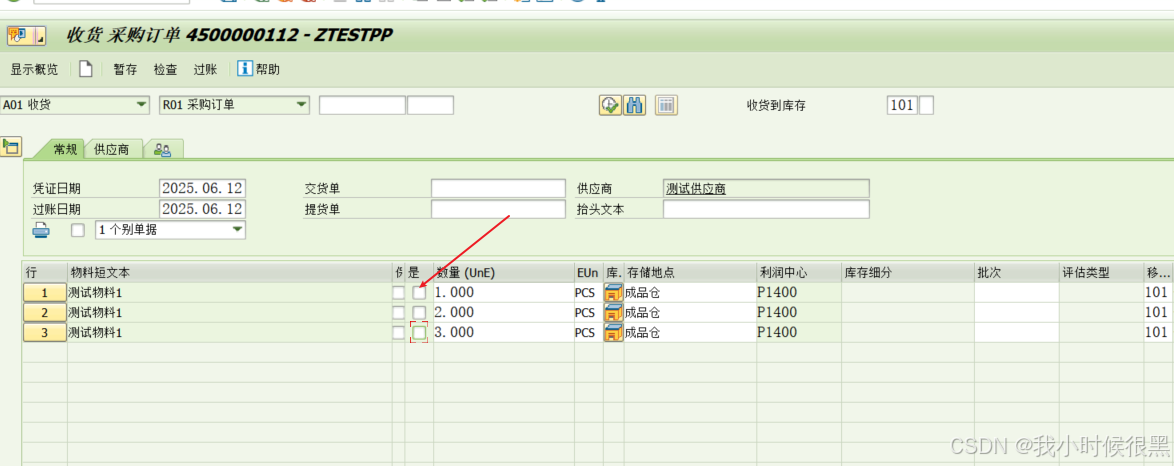
Task: Click the 批次 column header
Action: pyautogui.click(x=1016, y=272)
